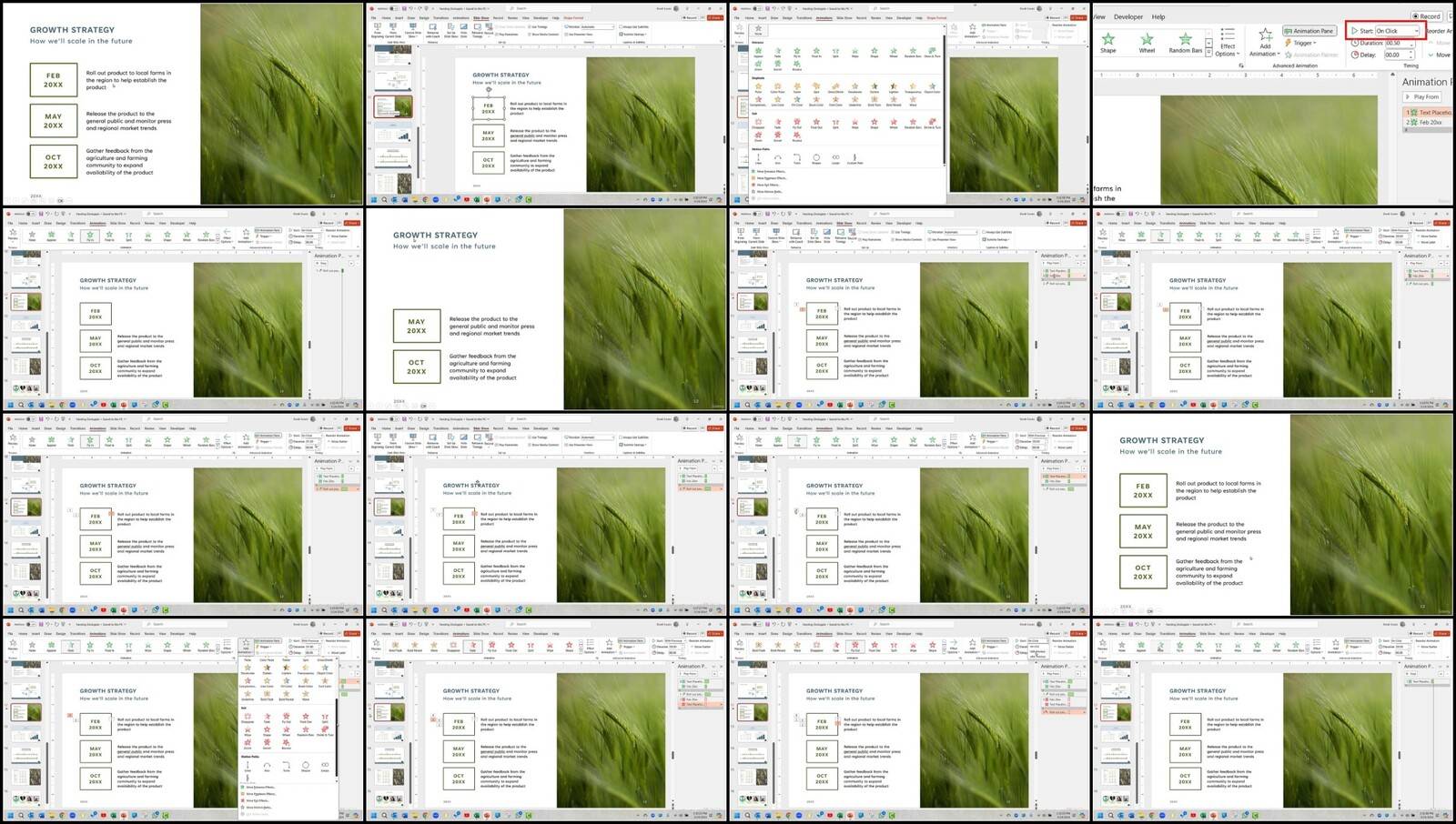Choose Zoom in the open gallery's Entrance section

758,66
